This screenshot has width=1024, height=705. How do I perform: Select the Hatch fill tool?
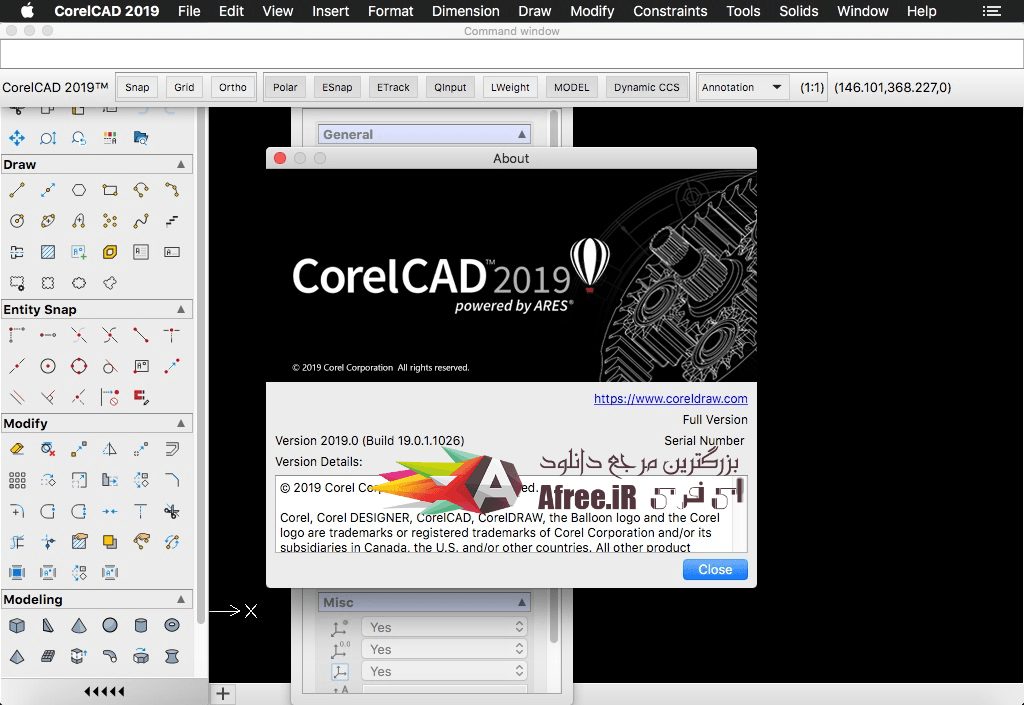tap(48, 252)
